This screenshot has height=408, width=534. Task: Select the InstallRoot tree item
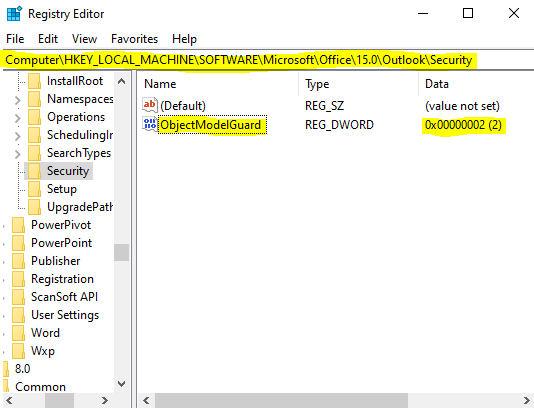[75, 81]
